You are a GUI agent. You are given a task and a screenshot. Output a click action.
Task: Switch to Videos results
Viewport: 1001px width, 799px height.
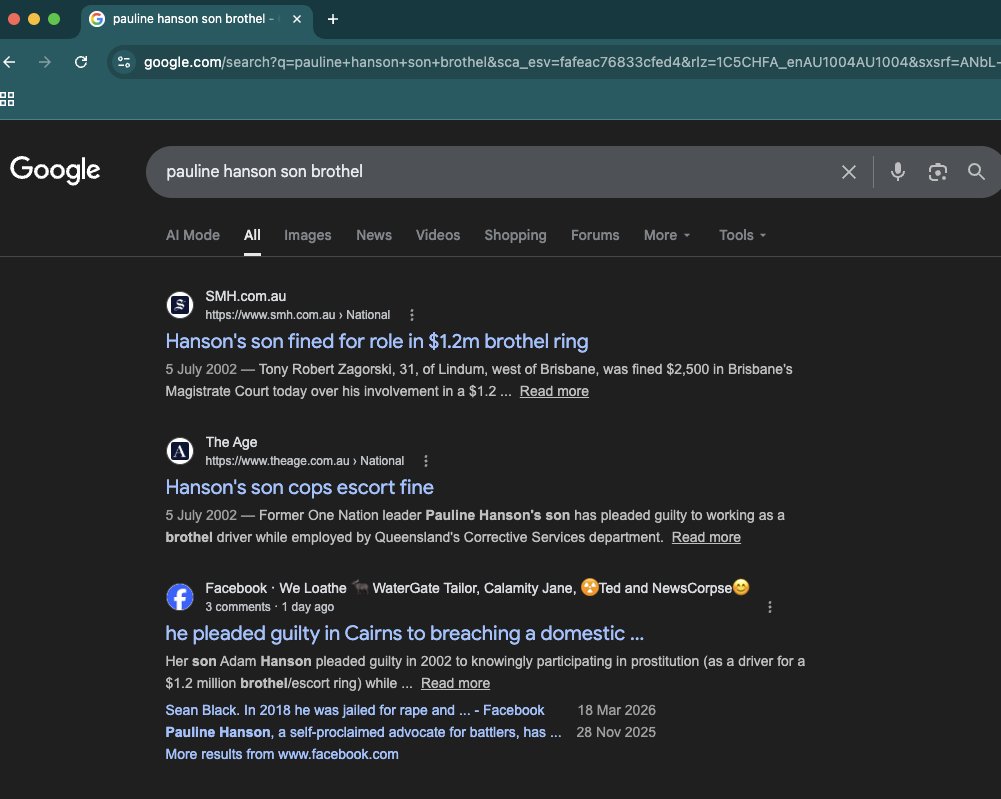coord(438,235)
